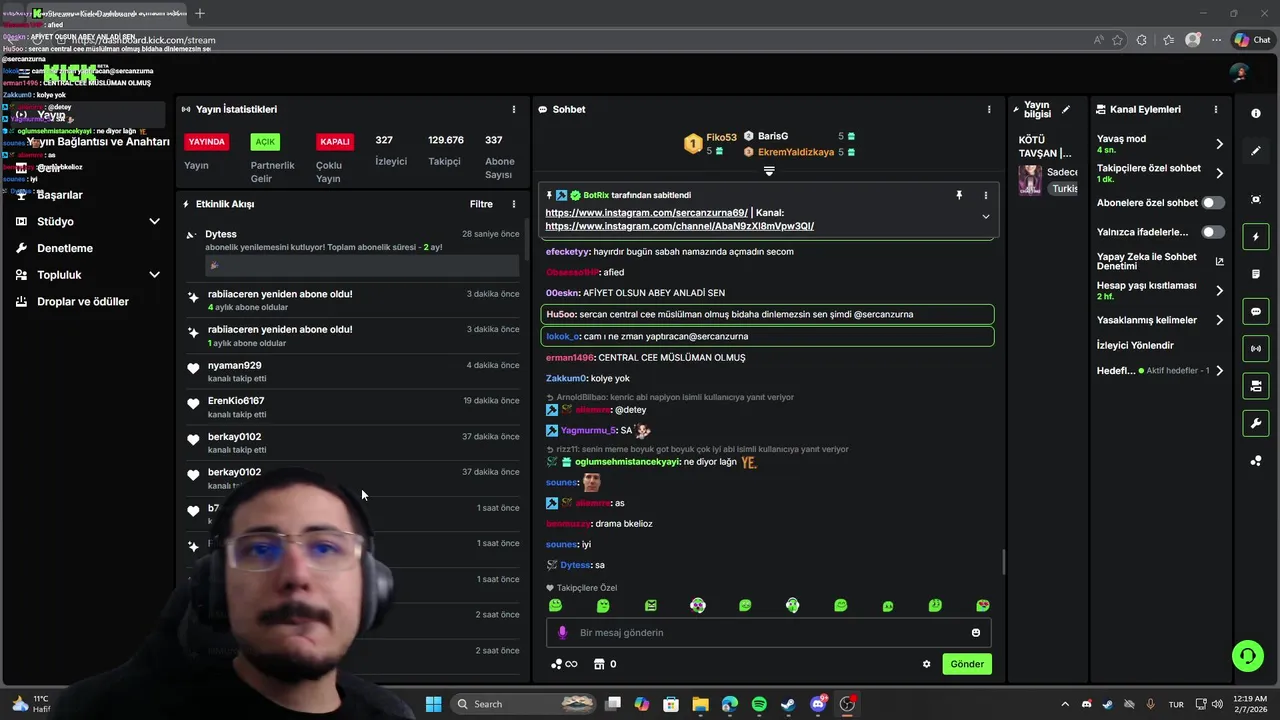Open Droplar ve ödüller in sidebar
This screenshot has height=720, width=1280.
click(83, 301)
